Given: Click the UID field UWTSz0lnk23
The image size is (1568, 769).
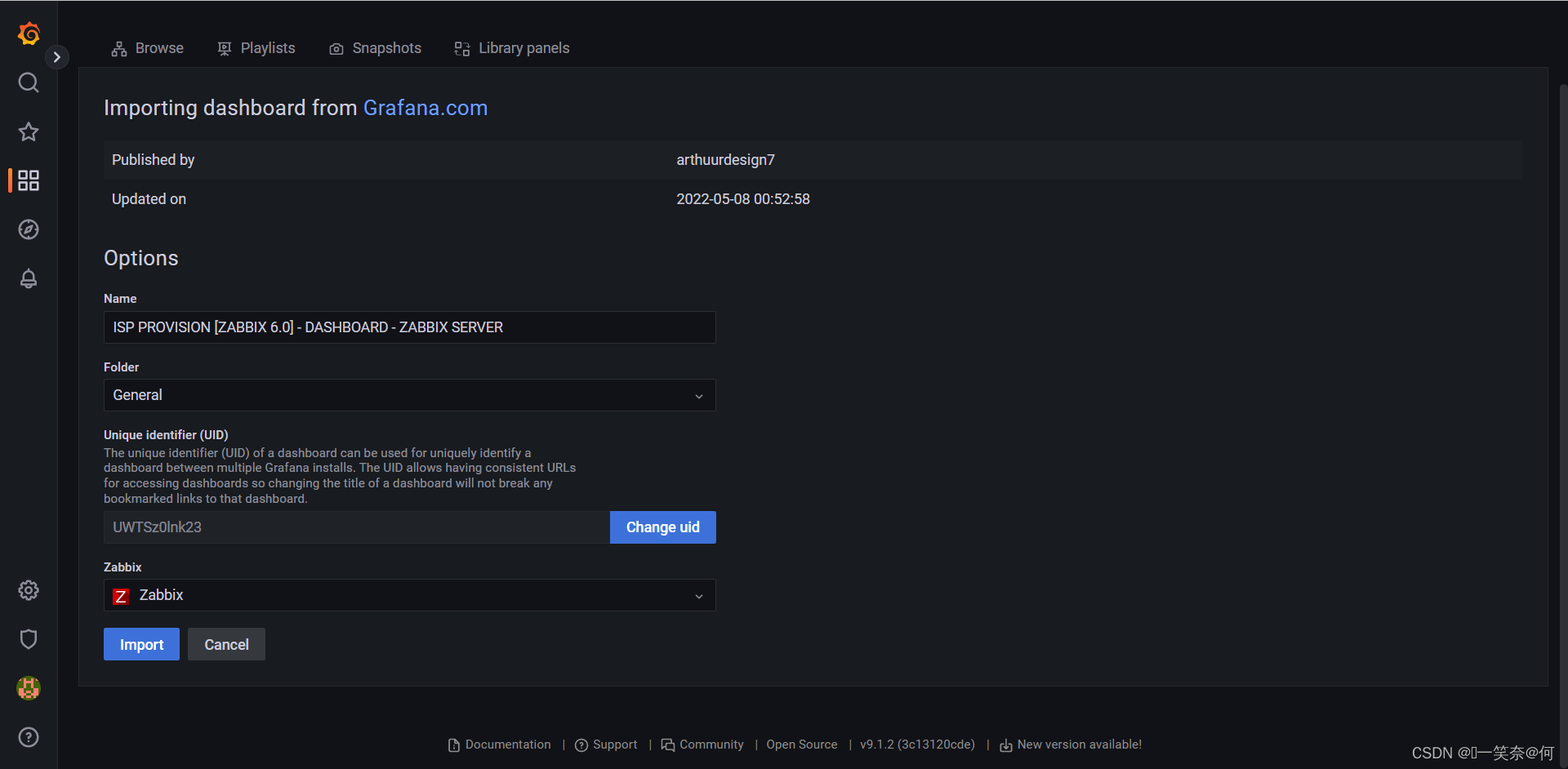Looking at the screenshot, I should click(357, 527).
